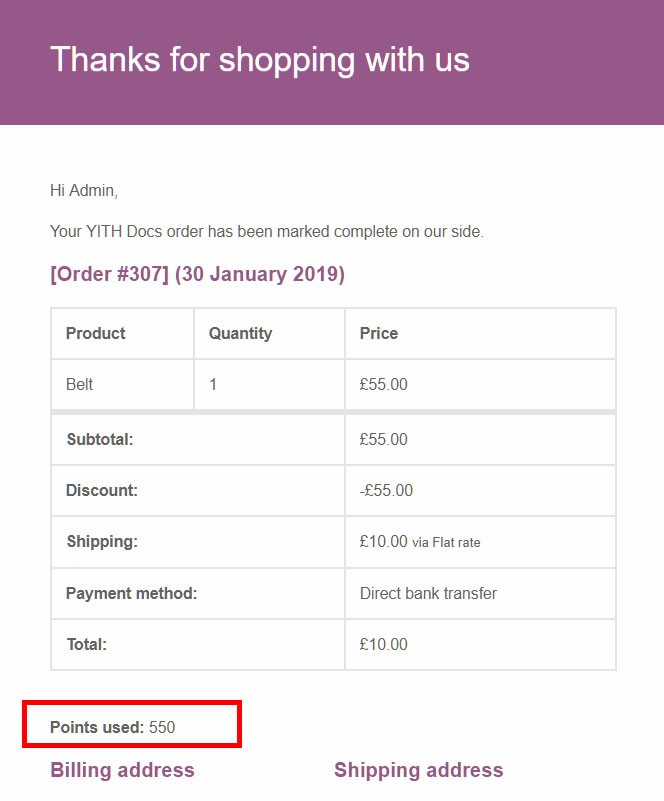Click the Total £10.00 amount
The height and width of the screenshot is (801, 664).
coord(384,644)
